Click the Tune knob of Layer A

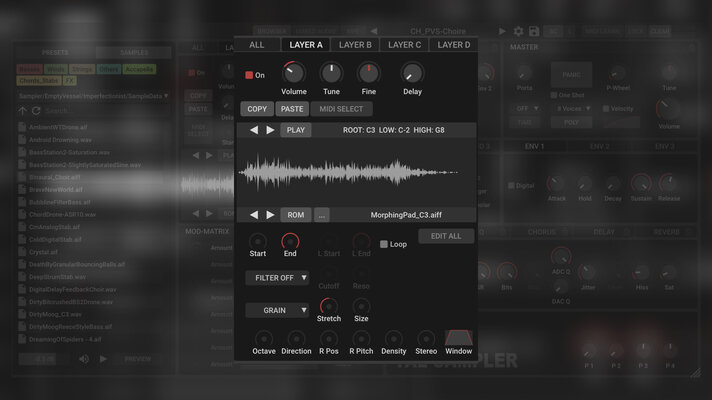pos(331,73)
